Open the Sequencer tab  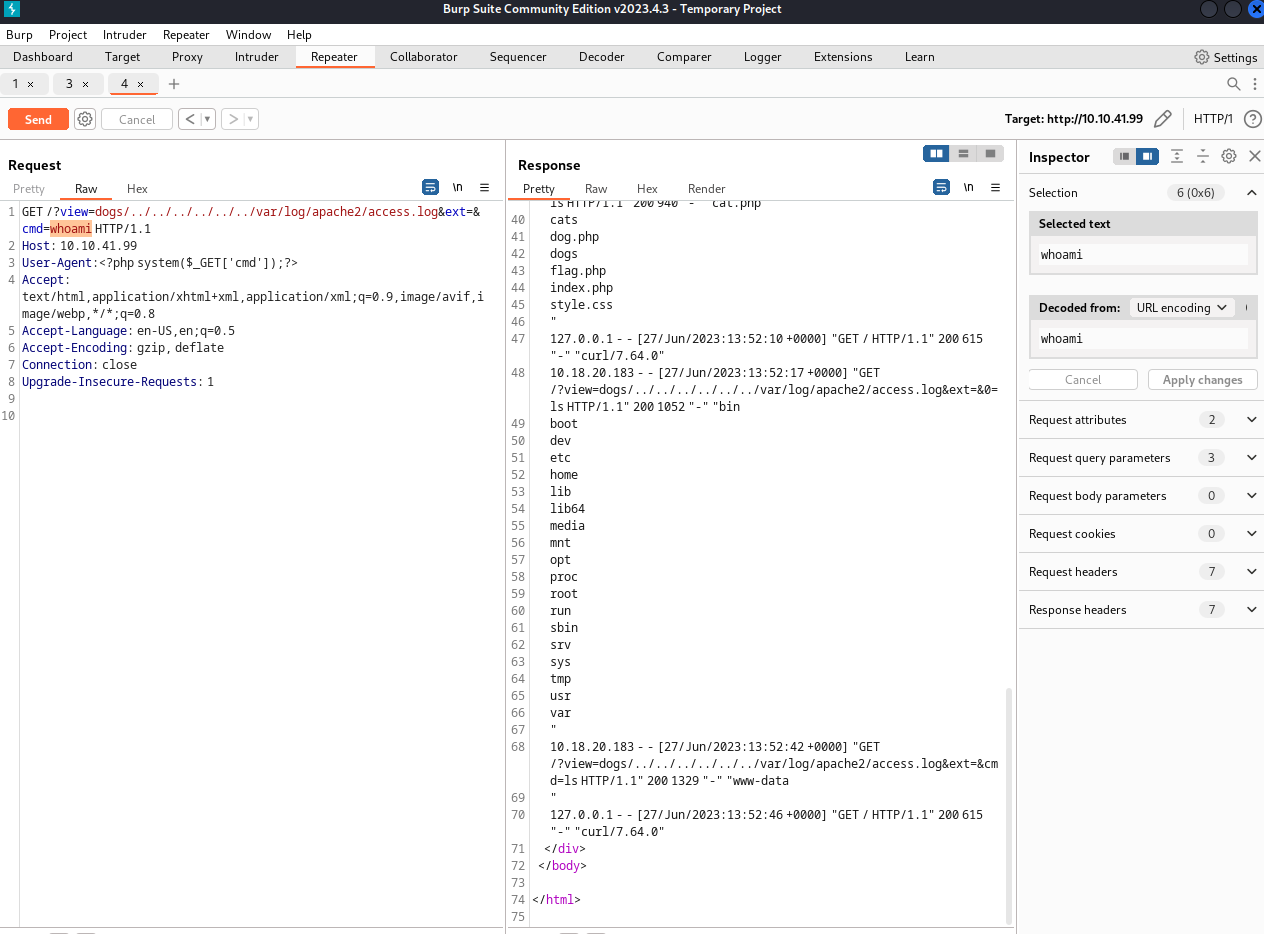click(x=518, y=57)
